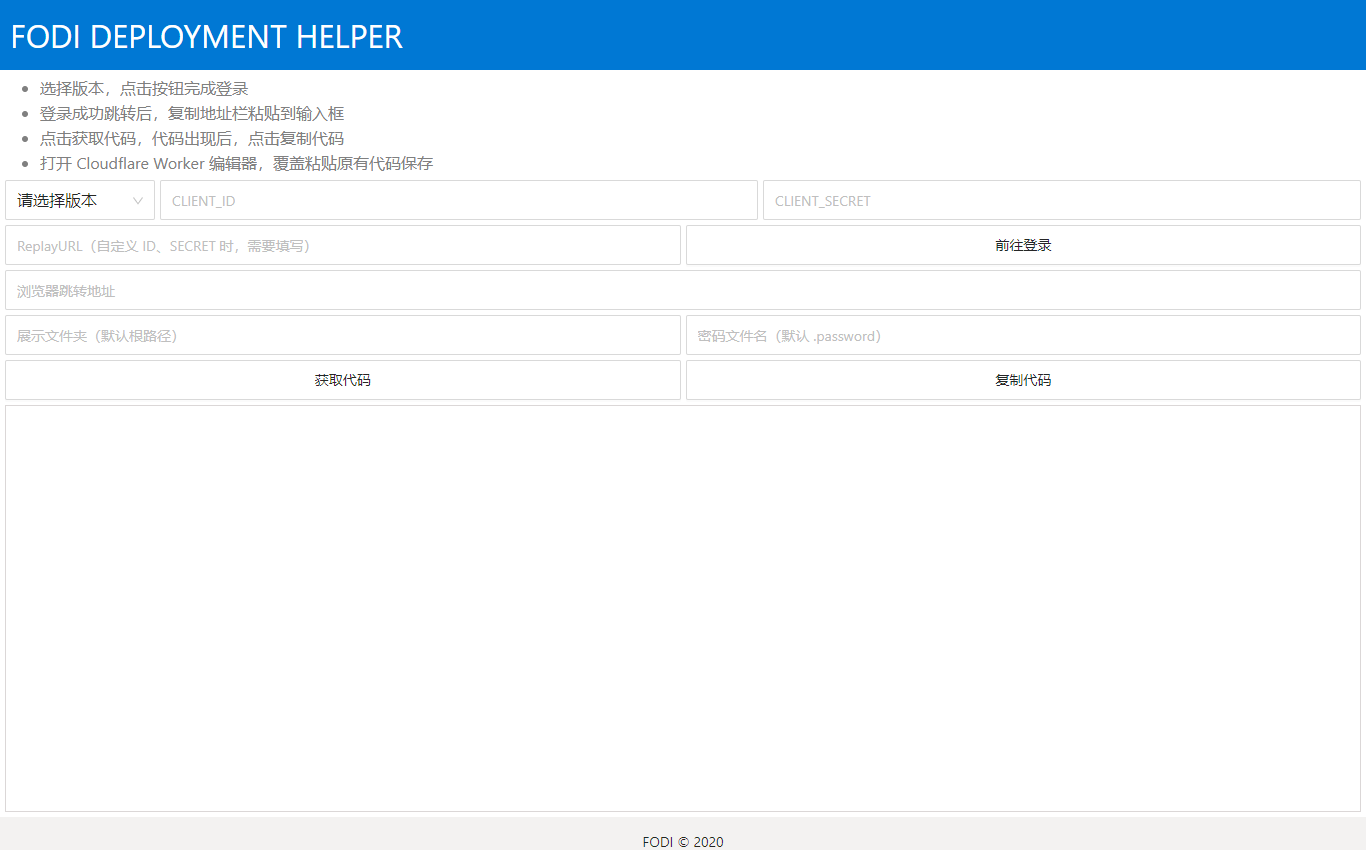Click the line 登录成功跳转后，复制地址栏粘贴到输入框
Screen dimensions: 1366x850
pyautogui.click(x=192, y=114)
